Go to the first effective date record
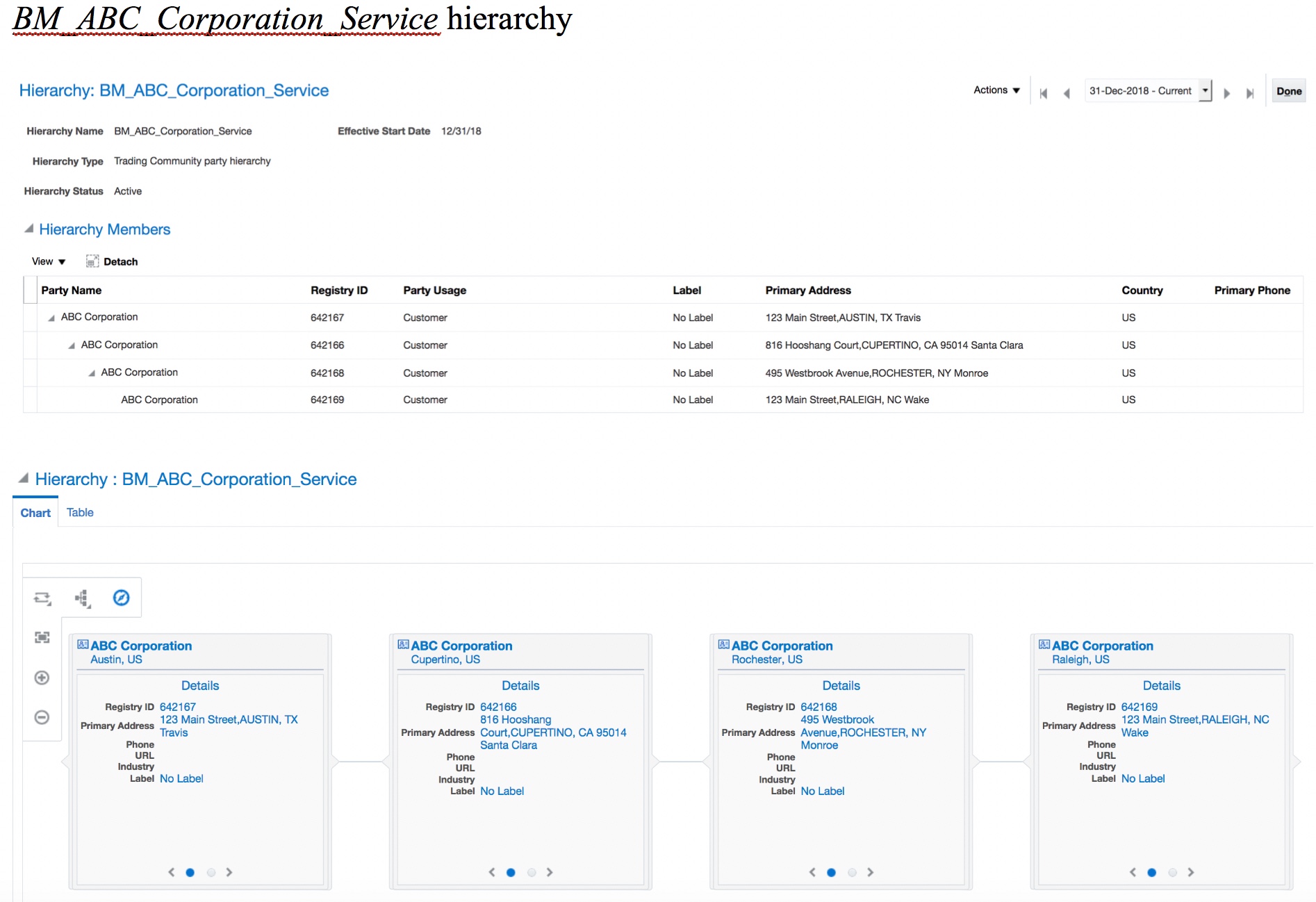 coord(1043,93)
